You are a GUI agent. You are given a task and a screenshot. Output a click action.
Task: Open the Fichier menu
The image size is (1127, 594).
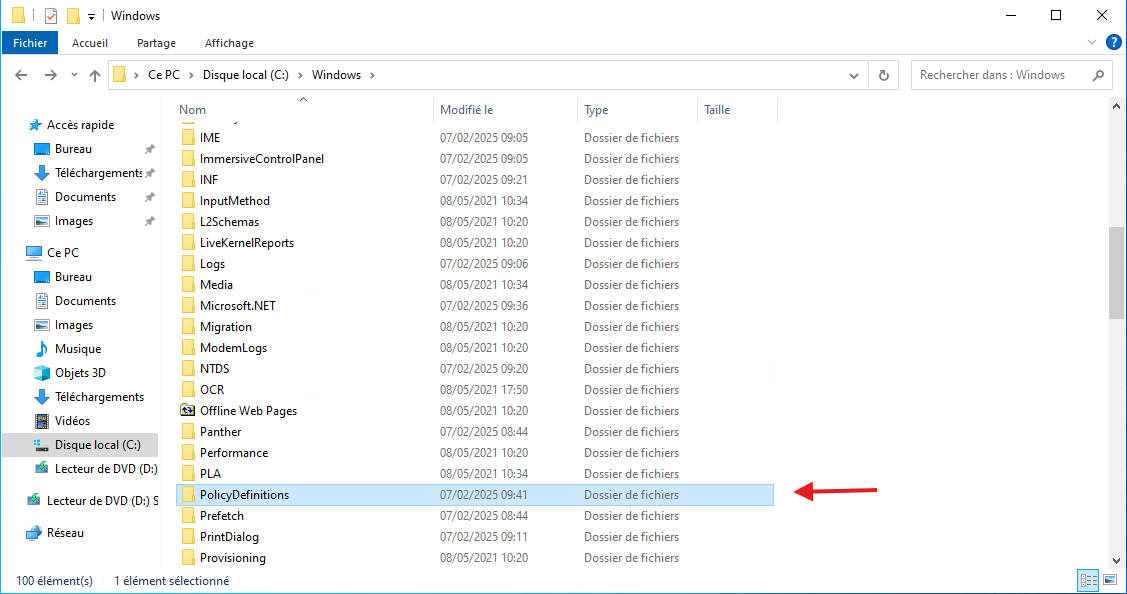click(x=30, y=43)
